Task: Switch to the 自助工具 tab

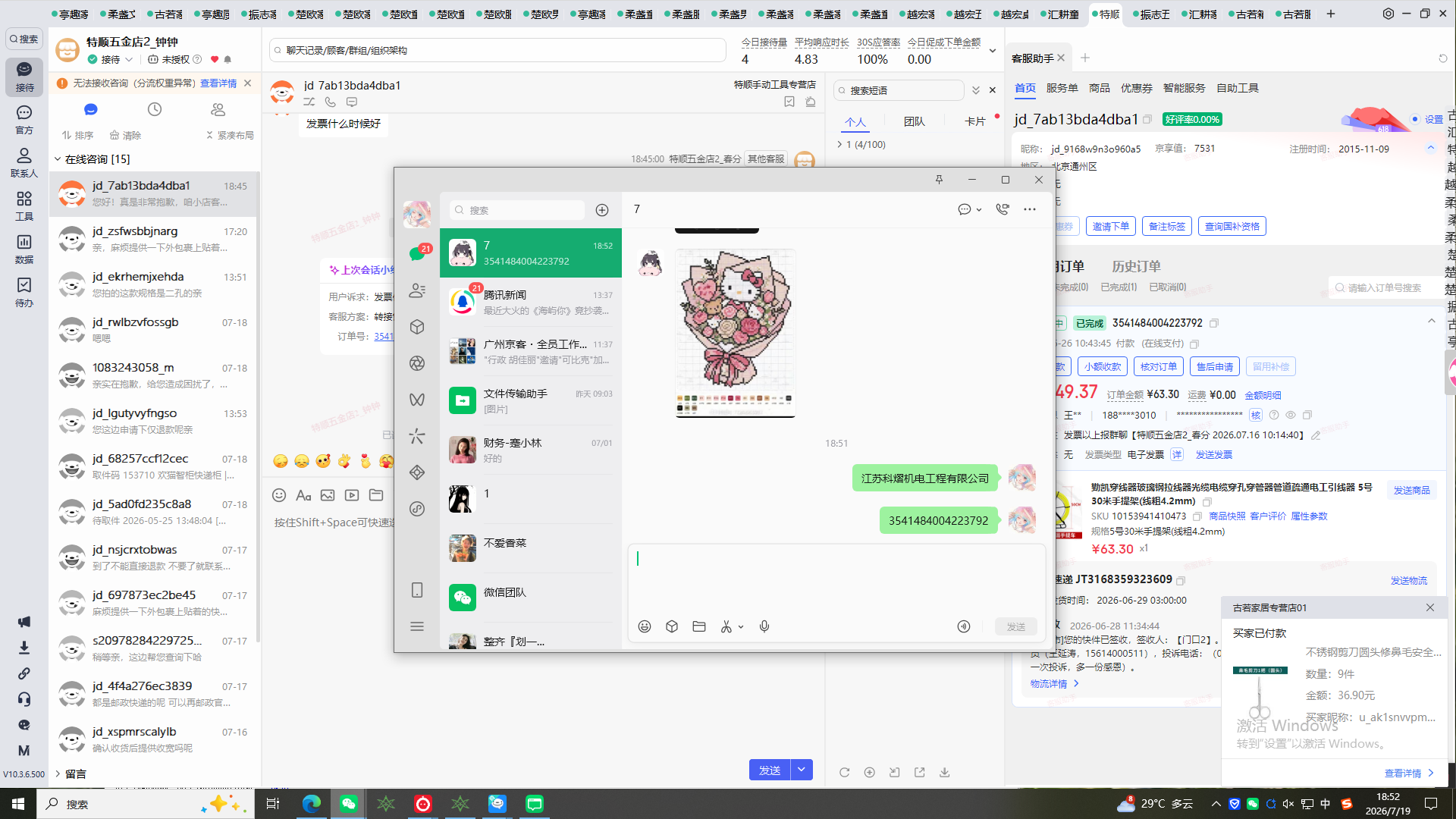Action: (1238, 88)
